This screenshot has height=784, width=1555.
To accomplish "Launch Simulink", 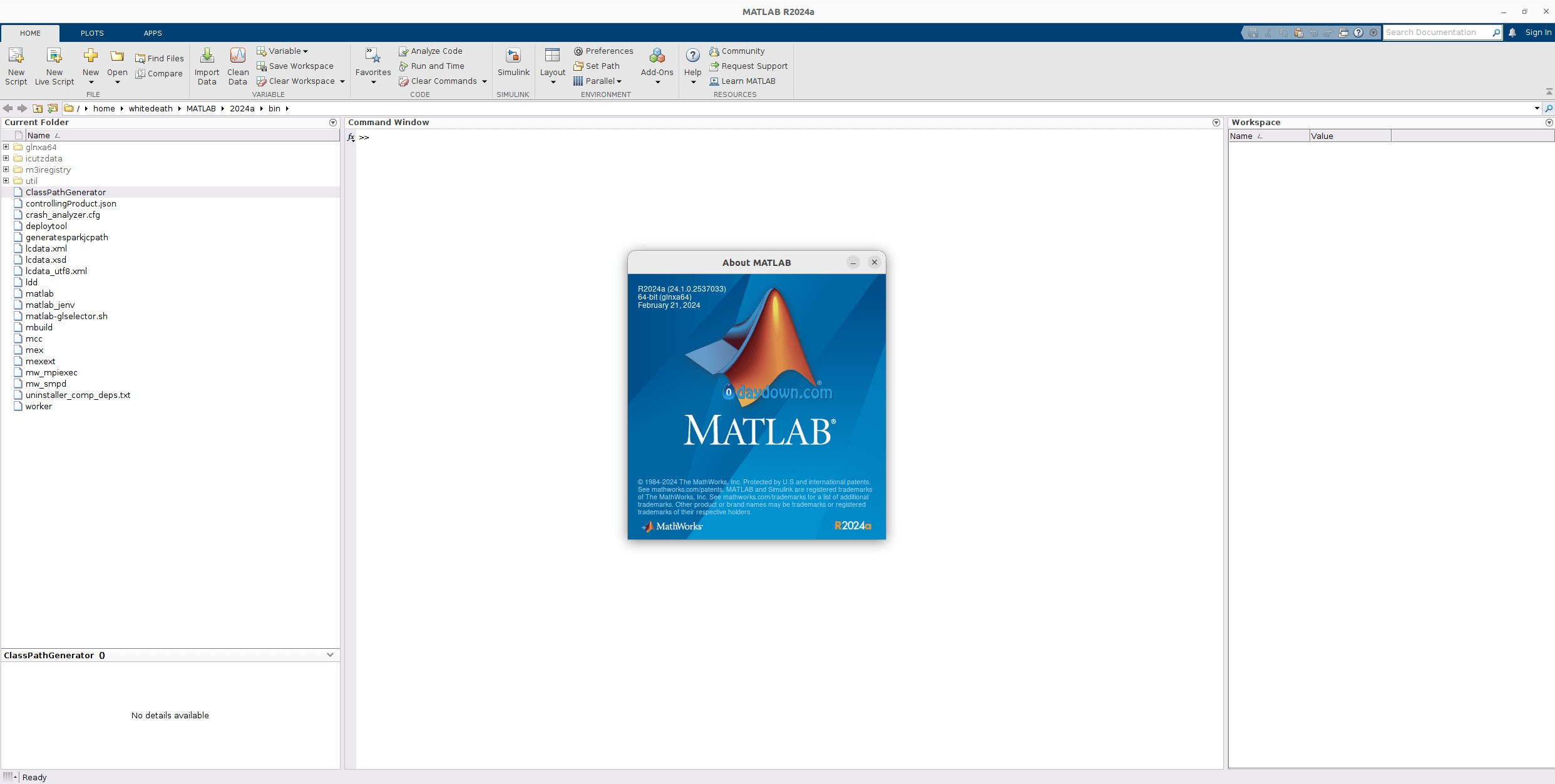I will click(513, 62).
